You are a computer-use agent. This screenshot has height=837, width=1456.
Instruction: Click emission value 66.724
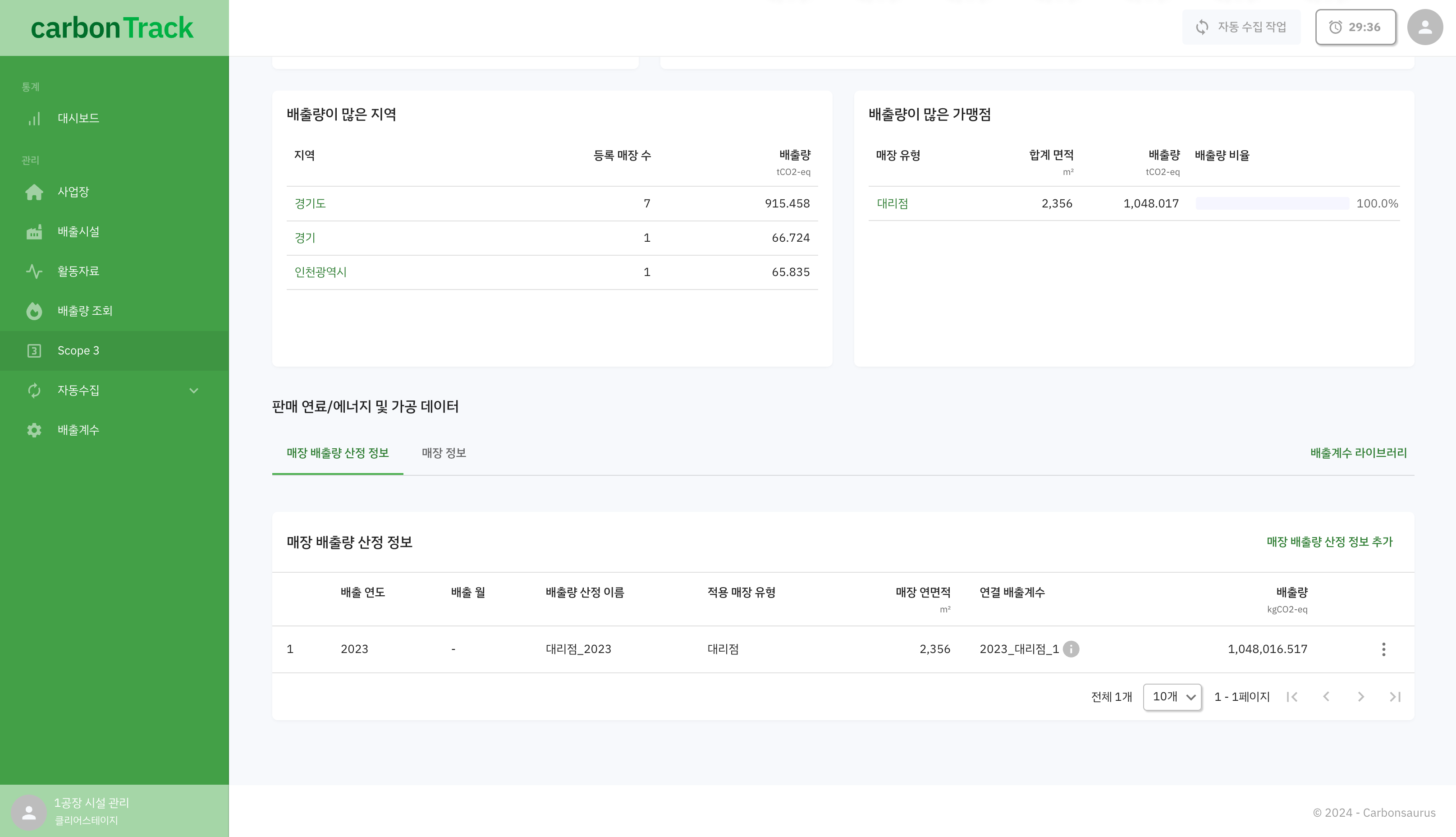click(x=791, y=238)
